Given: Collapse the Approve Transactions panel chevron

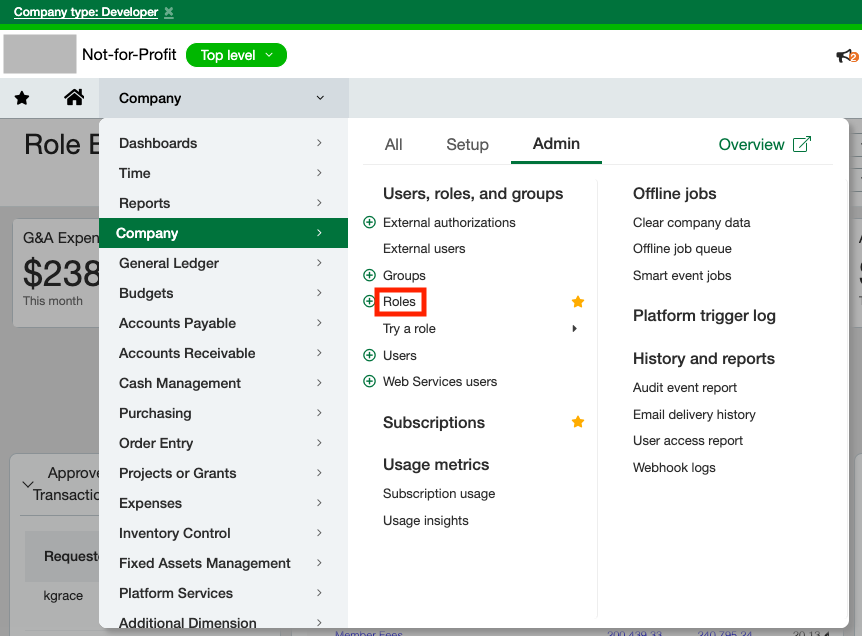Looking at the screenshot, I should pos(27,484).
